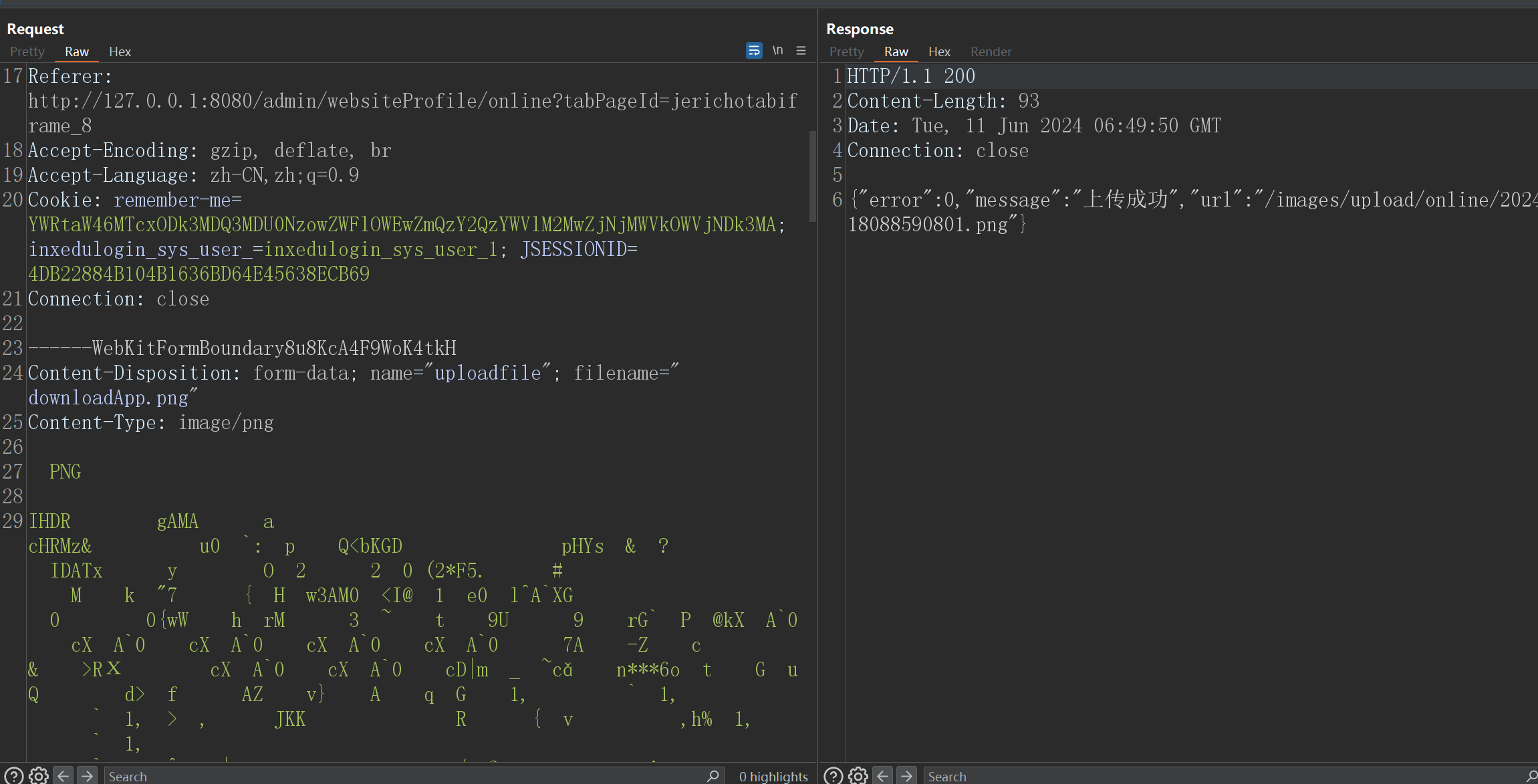The width and height of the screenshot is (1538, 784).
Task: Open the Request panel hamburger menu
Action: pos(801,51)
